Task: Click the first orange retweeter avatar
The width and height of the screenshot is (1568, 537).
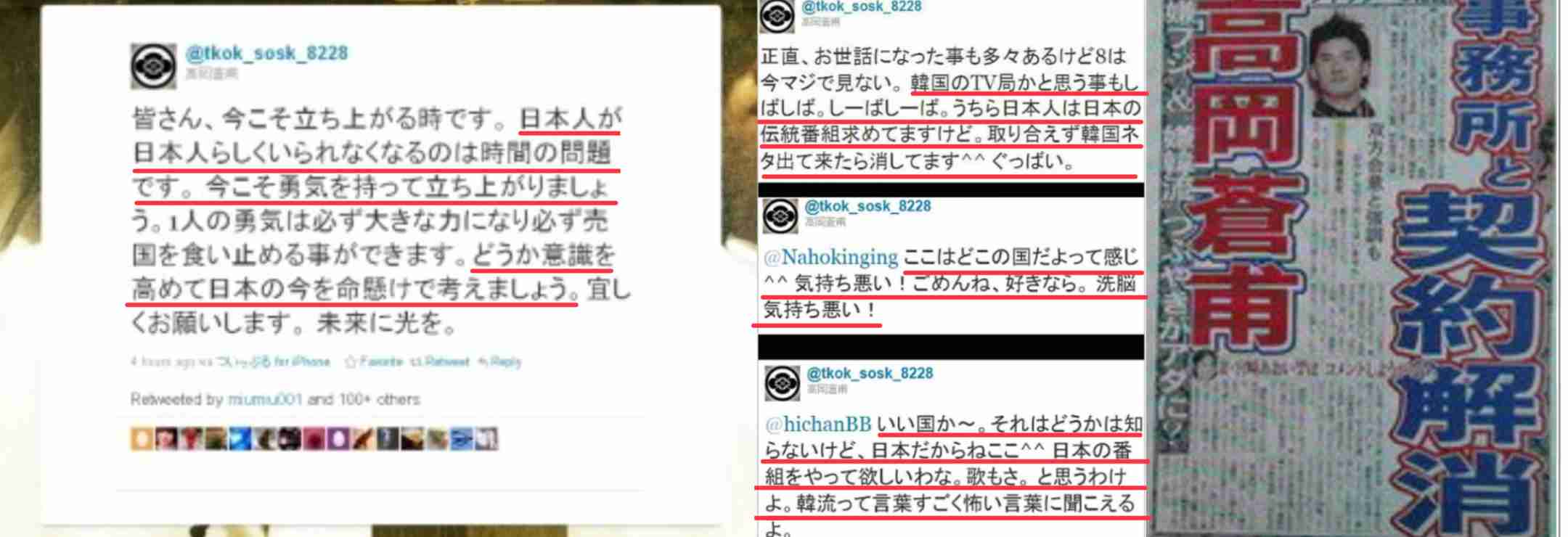Action: point(142,438)
